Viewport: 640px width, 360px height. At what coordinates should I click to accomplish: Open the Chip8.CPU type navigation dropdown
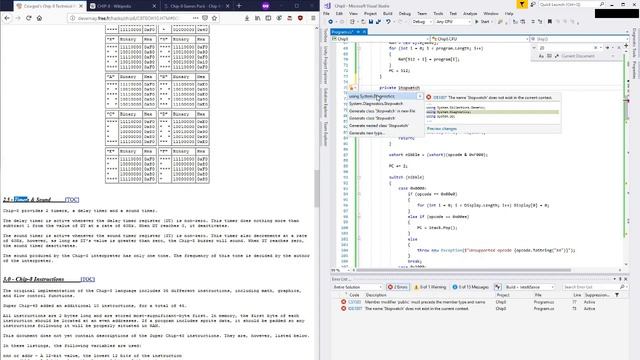(x=480, y=39)
